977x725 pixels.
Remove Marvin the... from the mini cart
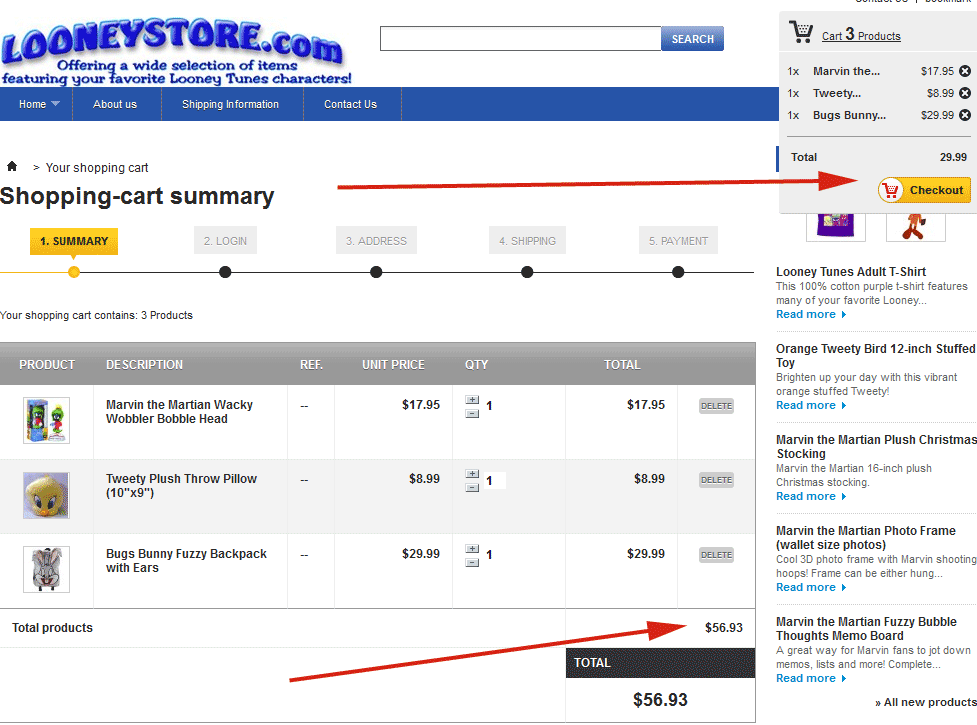(x=965, y=71)
